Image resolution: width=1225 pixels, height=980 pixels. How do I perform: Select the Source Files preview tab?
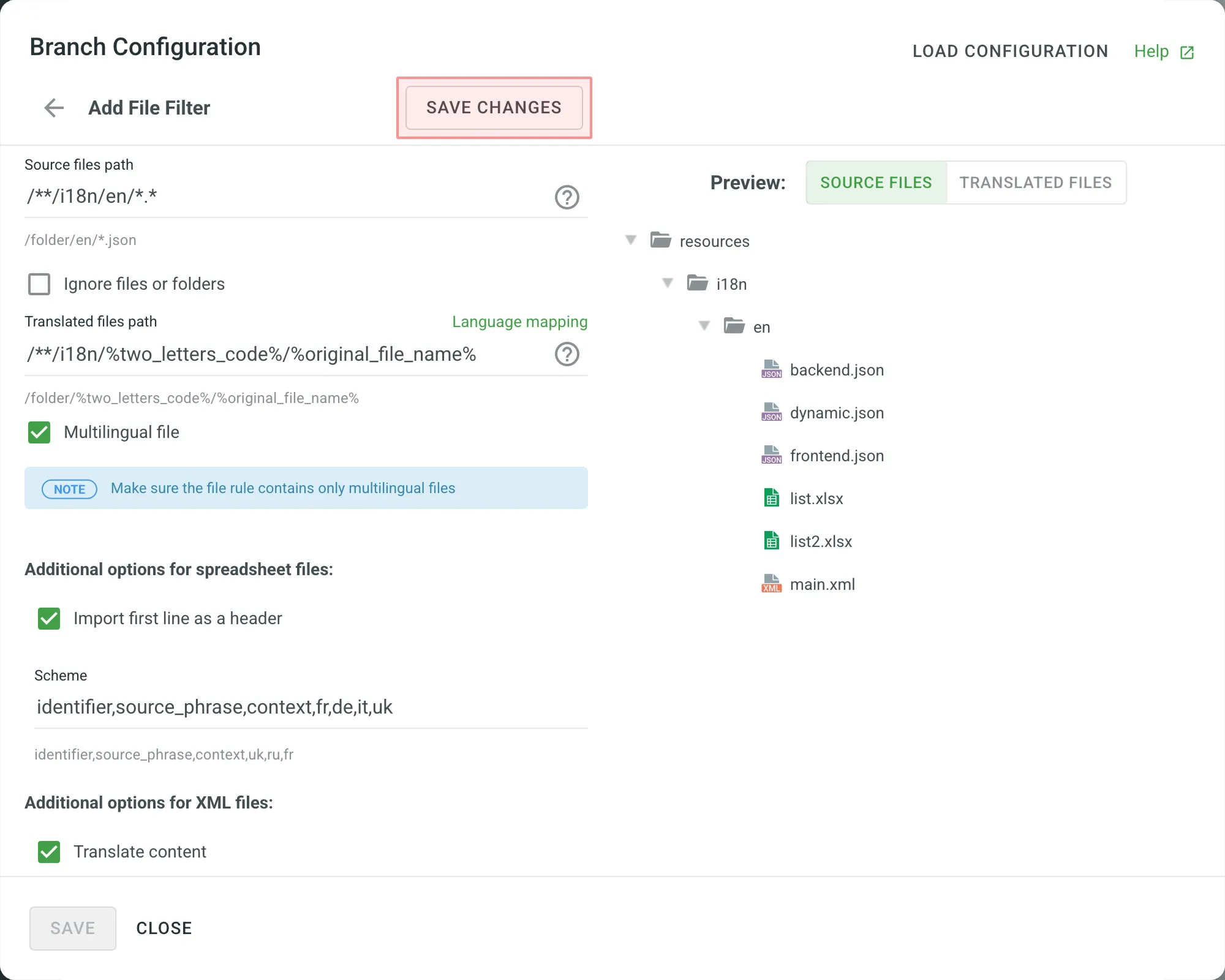876,182
